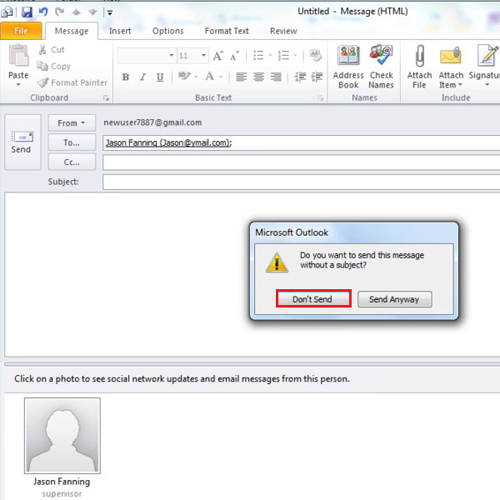Click the Next Item down arrow
Screen dimensions: 500x500
tap(92, 13)
